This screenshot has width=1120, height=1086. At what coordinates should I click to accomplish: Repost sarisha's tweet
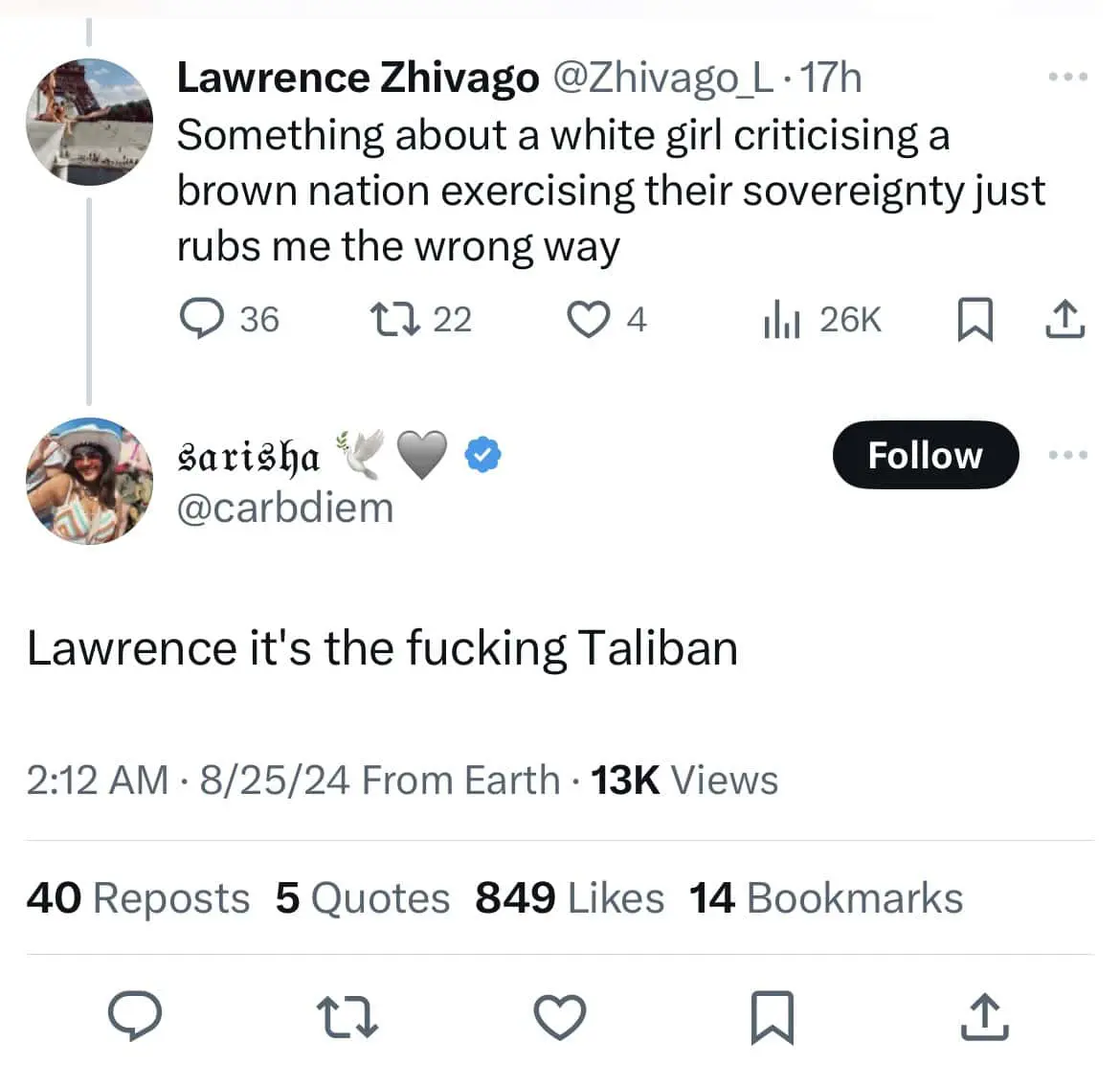coord(348,1018)
